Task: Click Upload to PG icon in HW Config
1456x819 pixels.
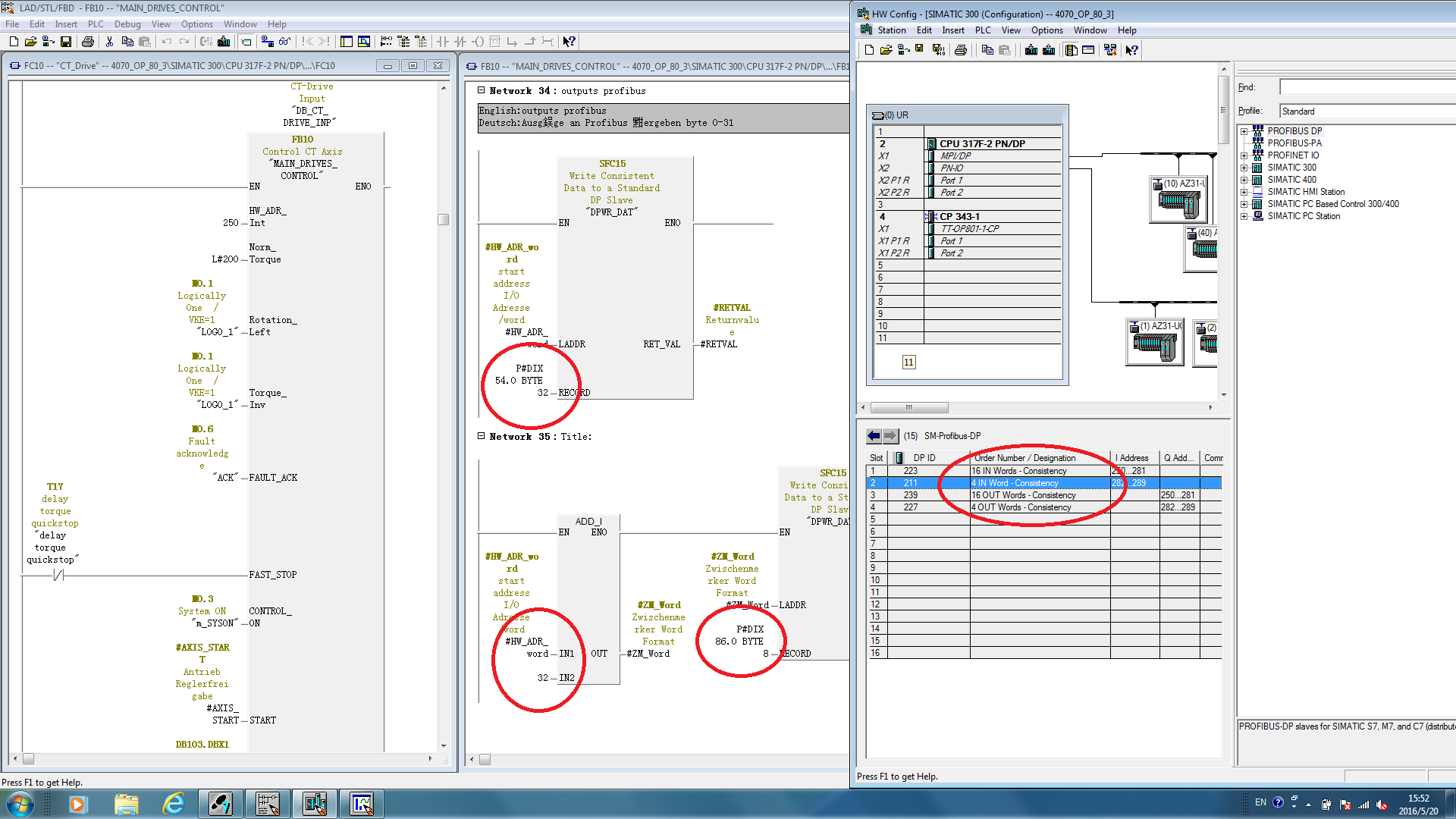Action: click(x=1049, y=50)
